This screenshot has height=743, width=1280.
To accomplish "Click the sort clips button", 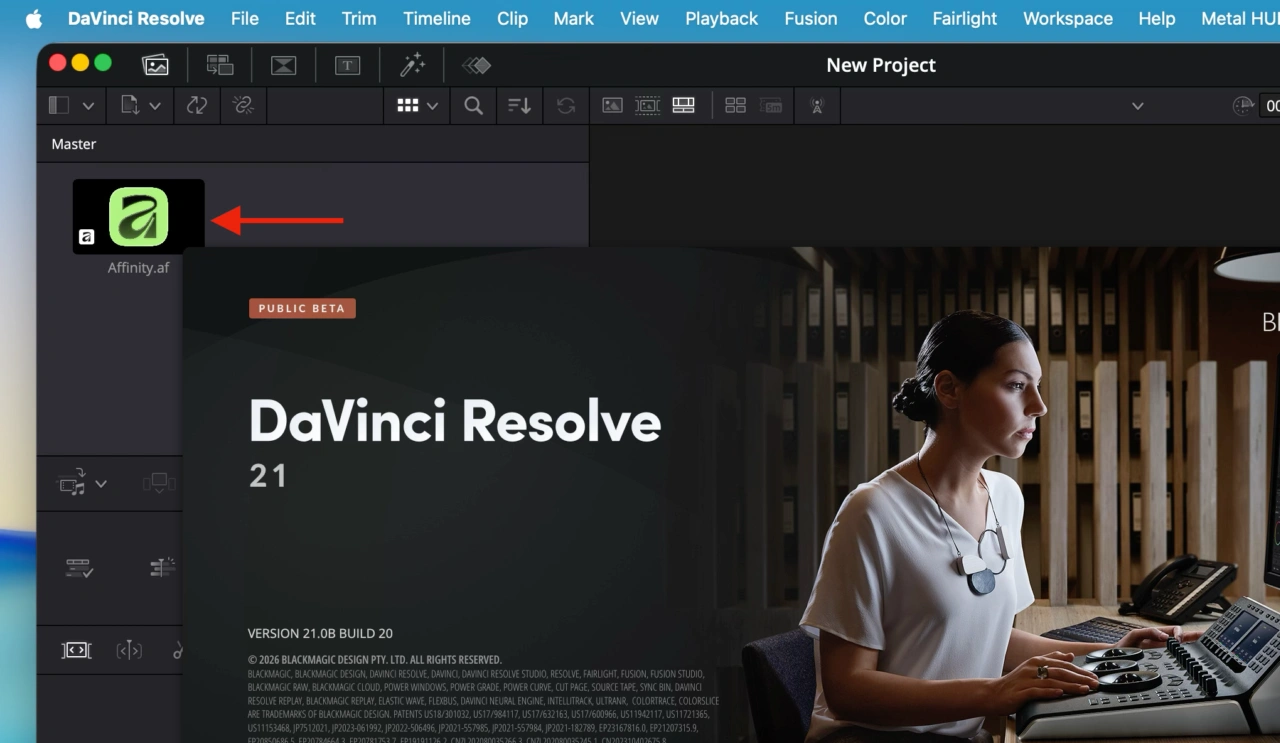I will tap(519, 105).
